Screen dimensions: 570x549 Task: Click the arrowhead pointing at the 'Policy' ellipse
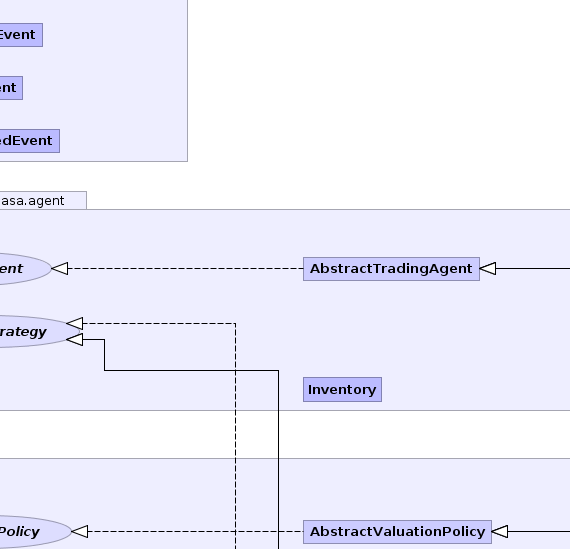[80, 532]
